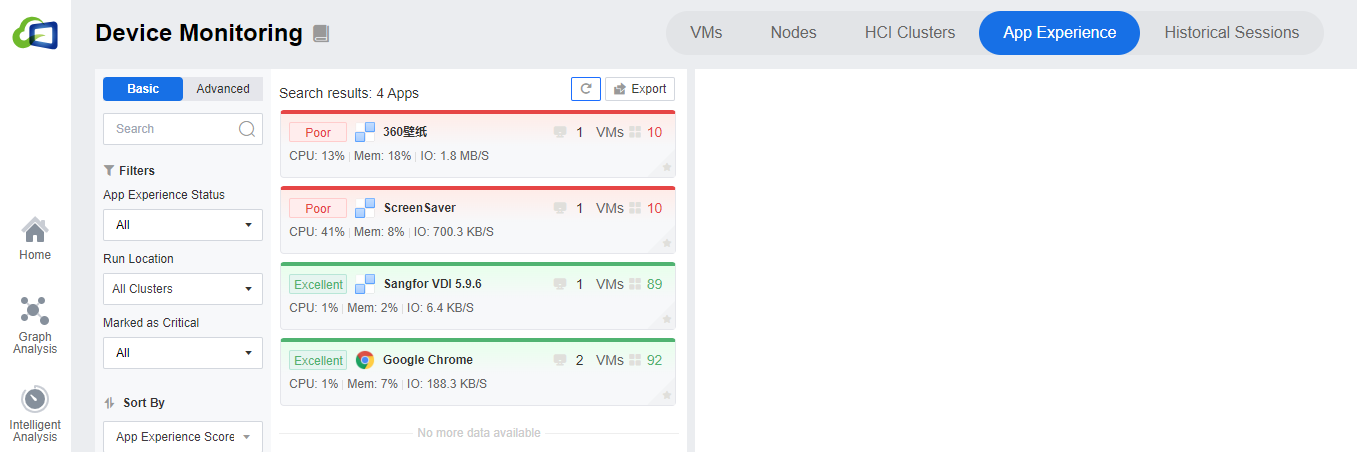Switch to Advanced filter mode
This screenshot has width=1357, height=452.
pyautogui.click(x=223, y=89)
